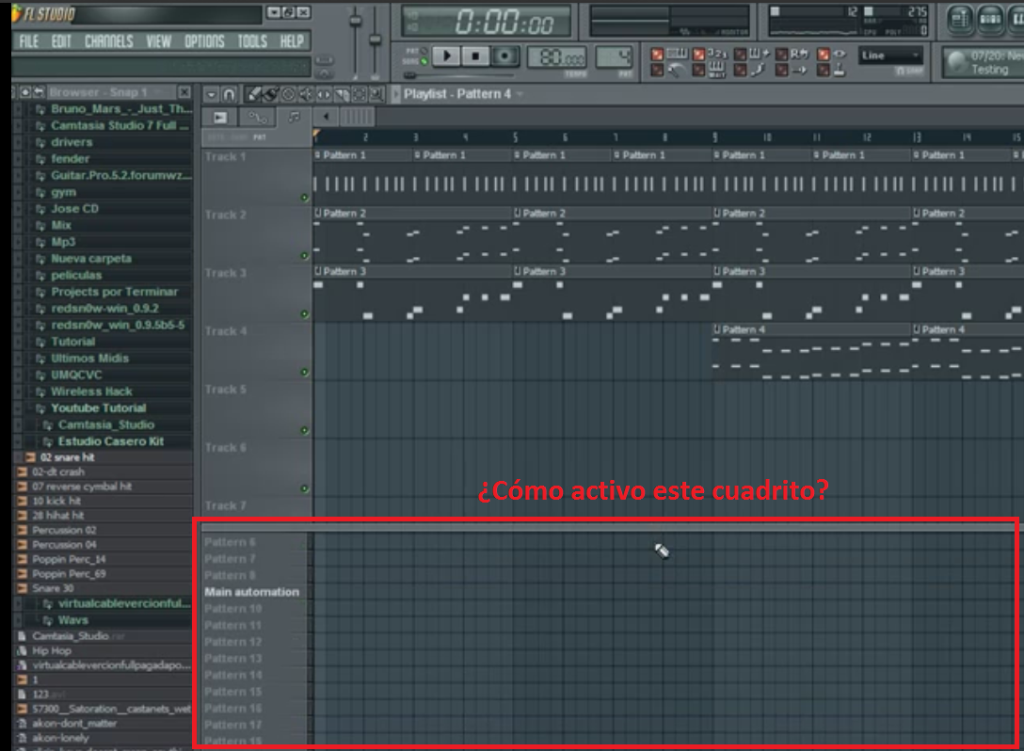This screenshot has width=1024, height=751.
Task: Open the OPTIONS menu
Action: pyautogui.click(x=204, y=42)
